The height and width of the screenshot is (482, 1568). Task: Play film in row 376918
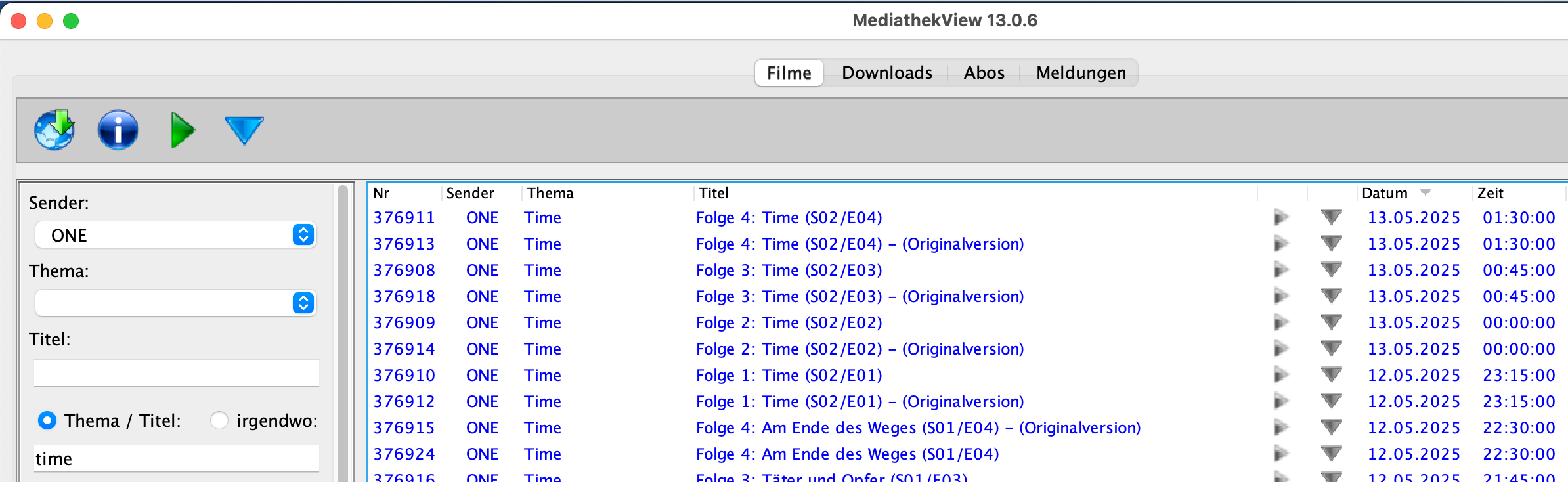1280,296
